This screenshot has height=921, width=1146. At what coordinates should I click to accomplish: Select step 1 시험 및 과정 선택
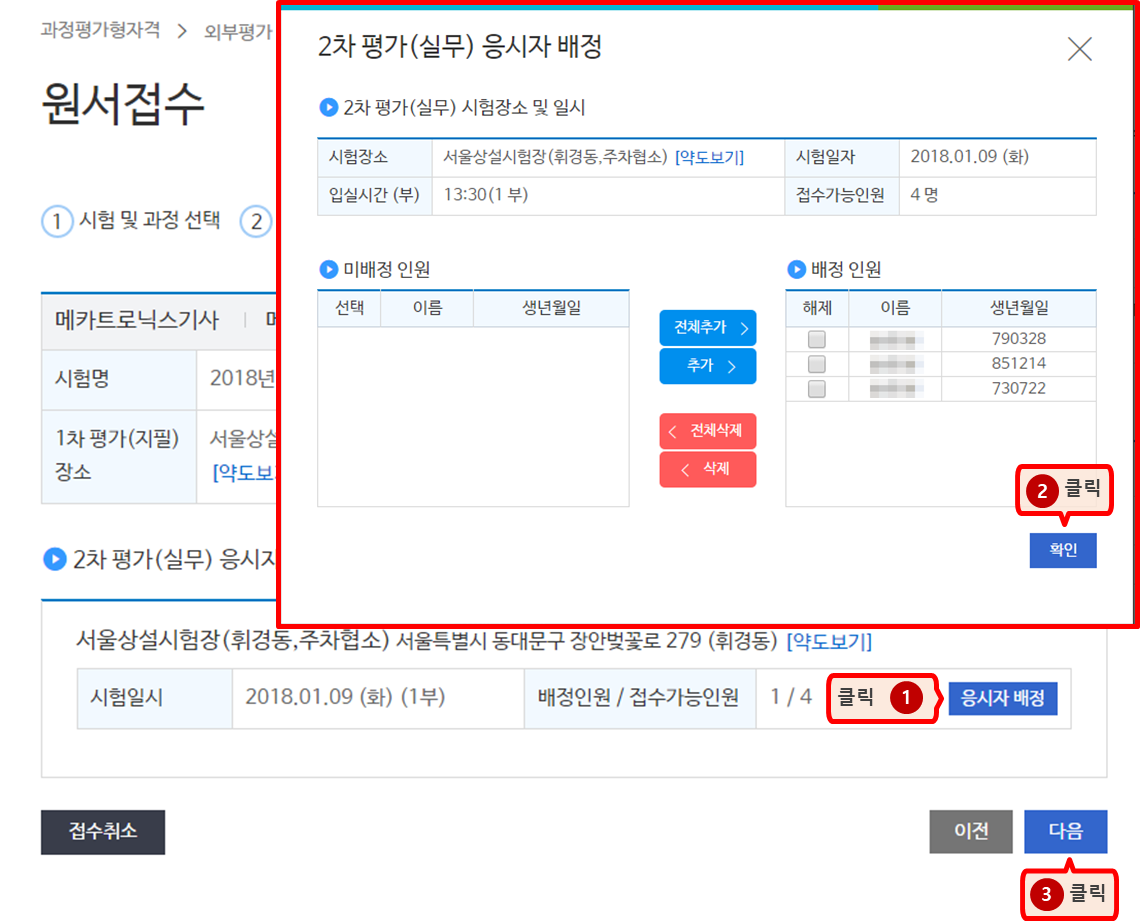132,220
